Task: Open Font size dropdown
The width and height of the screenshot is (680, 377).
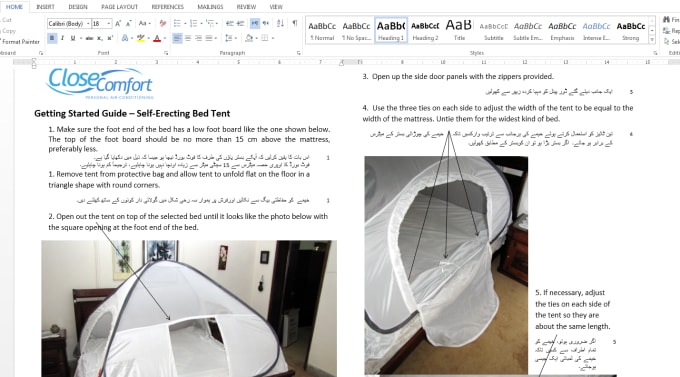Action: 108,23
